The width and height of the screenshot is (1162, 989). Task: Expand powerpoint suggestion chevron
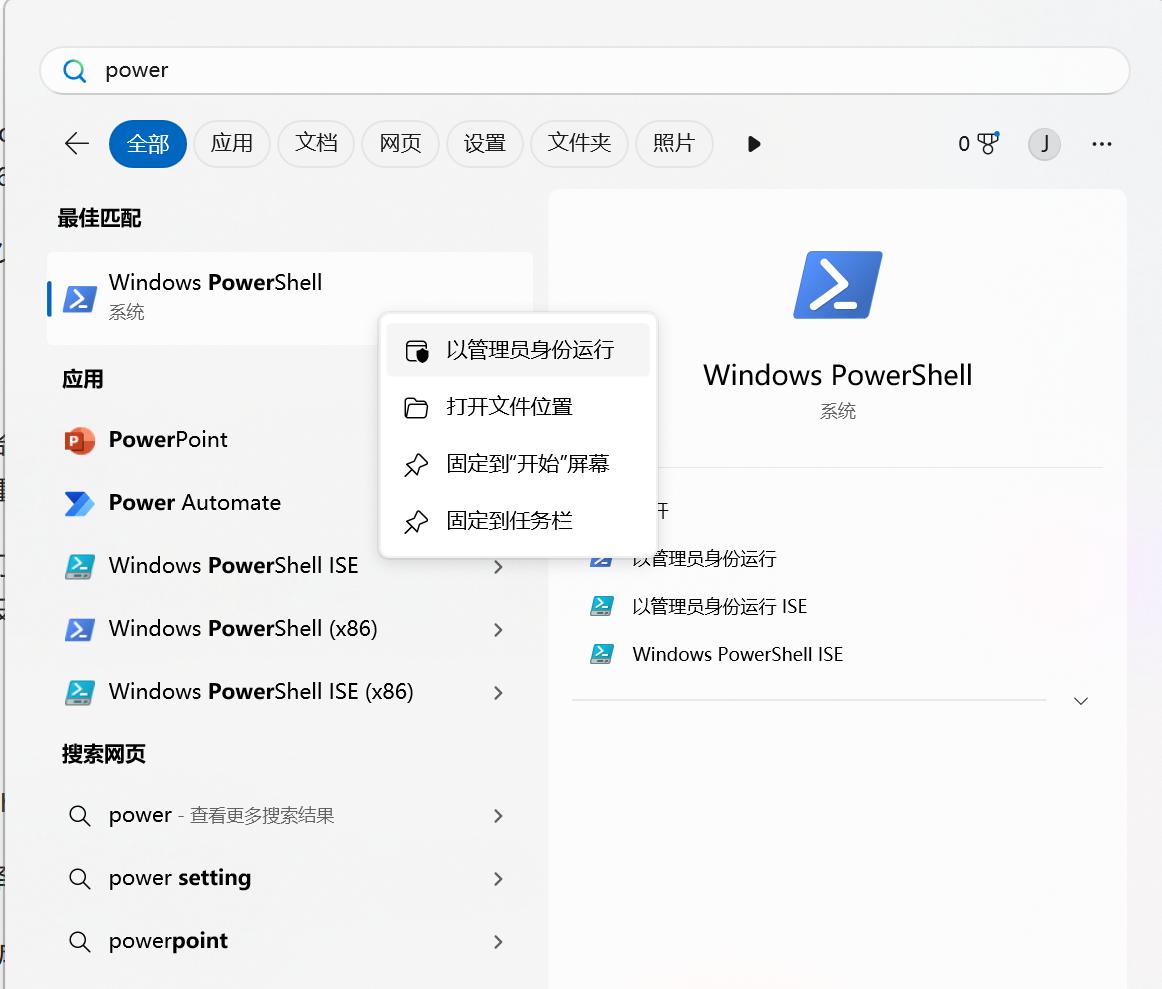498,942
